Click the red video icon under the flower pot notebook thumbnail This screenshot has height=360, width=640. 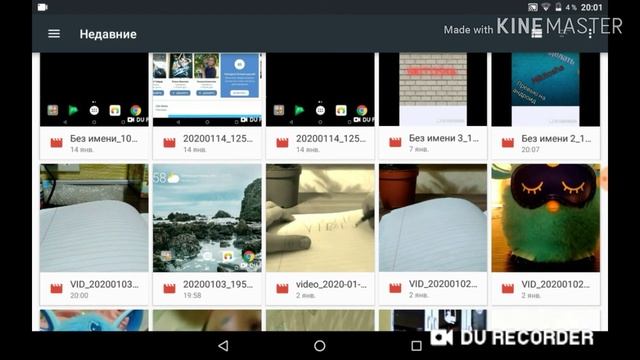click(395, 288)
